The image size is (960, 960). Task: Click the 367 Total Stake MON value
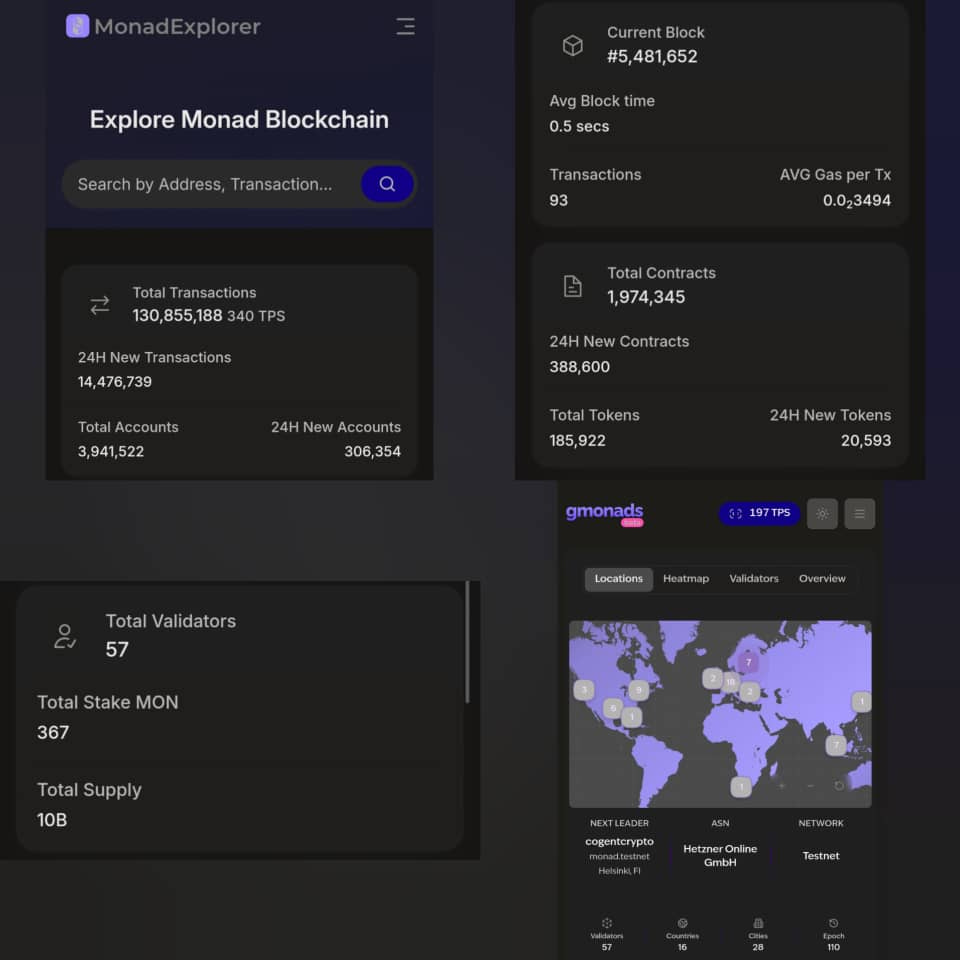tap(53, 732)
